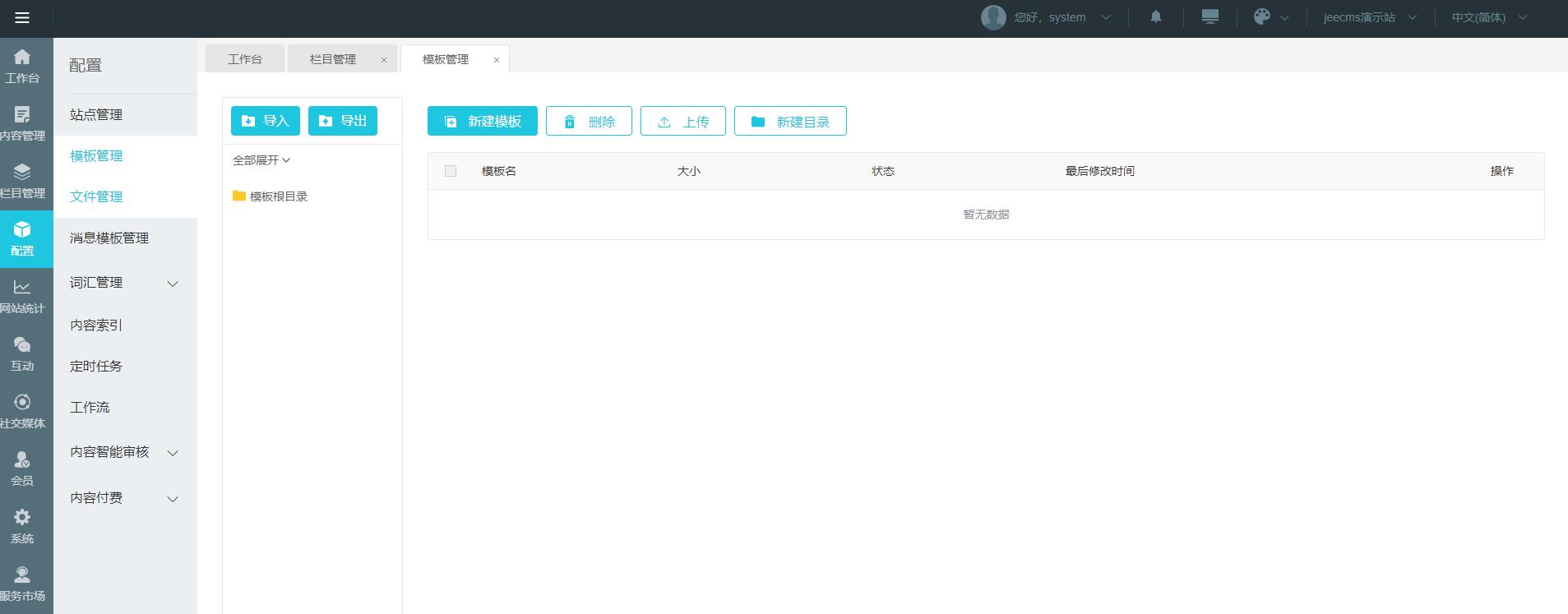Click the 最后修改时间 column header
Viewport: 1568px width, 614px height.
tap(1100, 171)
